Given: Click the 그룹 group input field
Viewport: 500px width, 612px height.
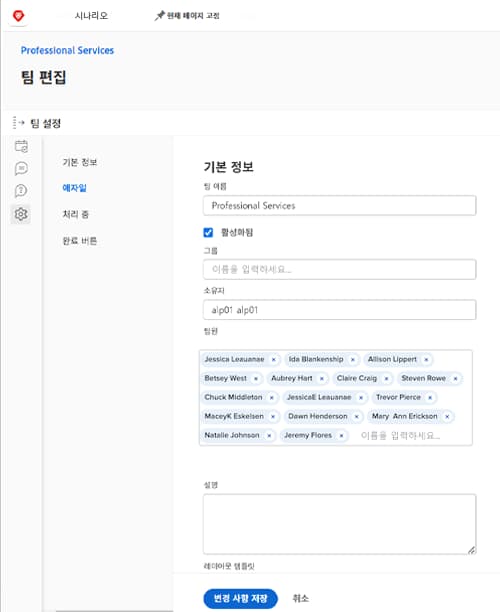Looking at the screenshot, I should (339, 269).
